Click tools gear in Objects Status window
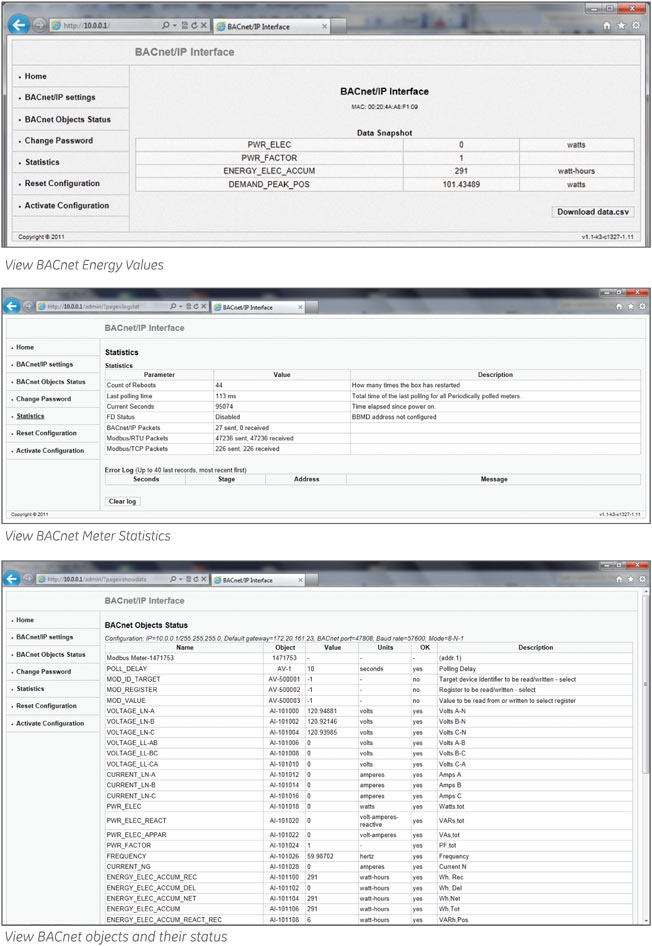This screenshot has width=652, height=946. pyautogui.click(x=642, y=579)
